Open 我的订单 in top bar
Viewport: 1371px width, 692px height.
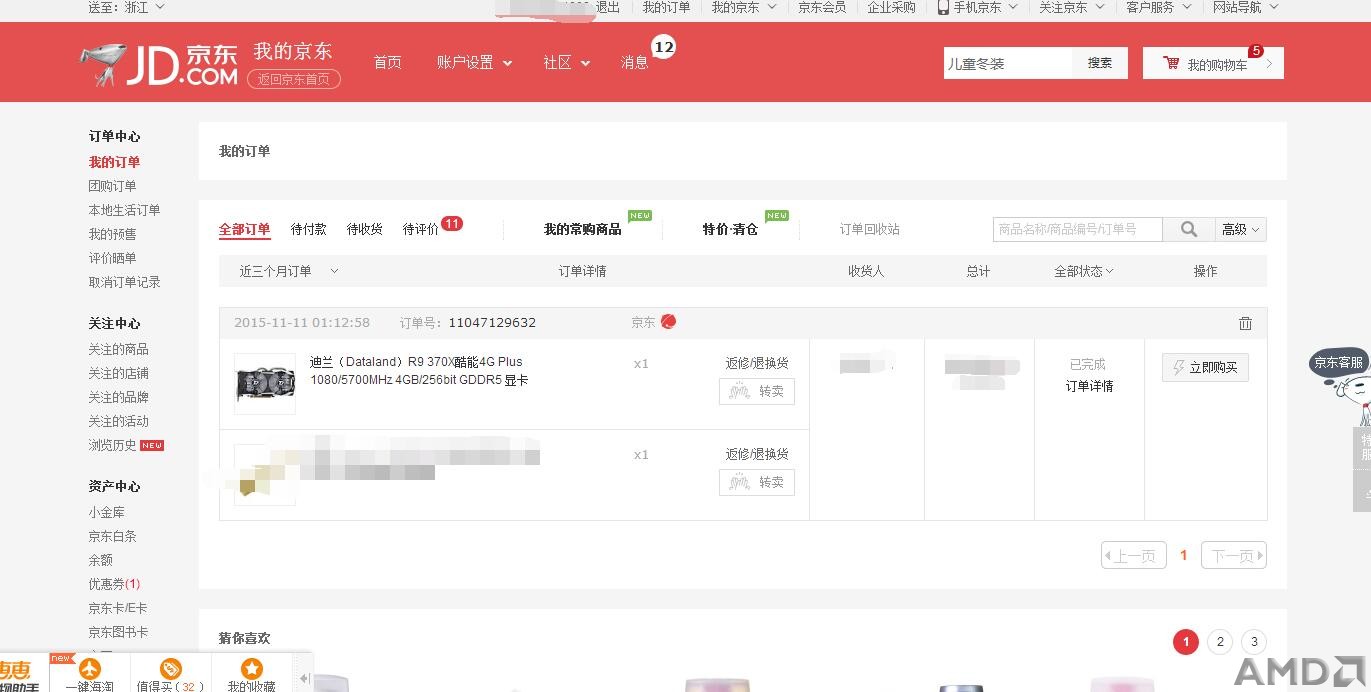tap(666, 7)
